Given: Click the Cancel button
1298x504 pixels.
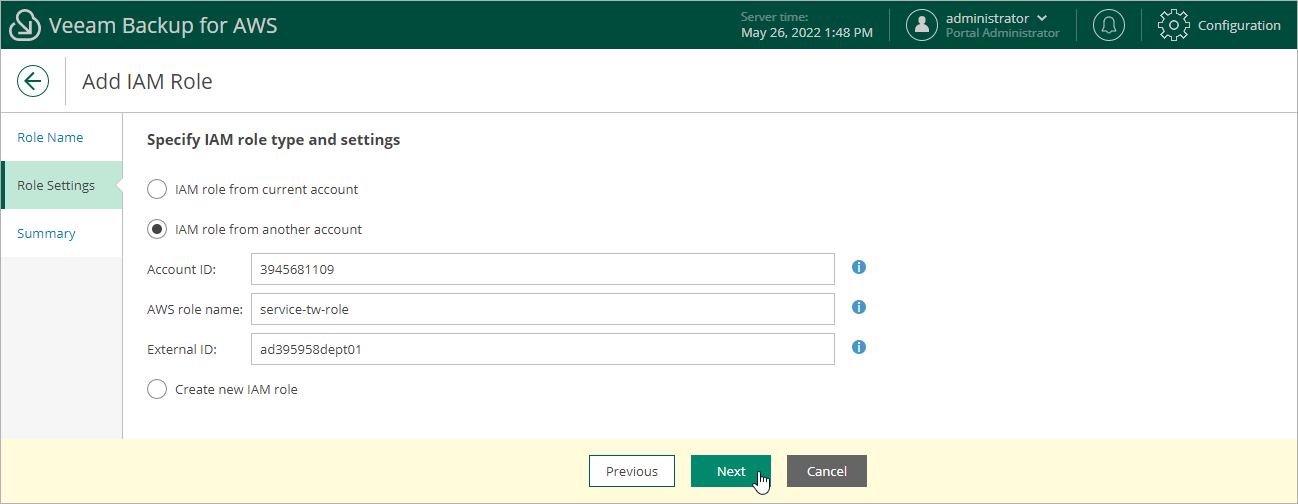Looking at the screenshot, I should [827, 471].
